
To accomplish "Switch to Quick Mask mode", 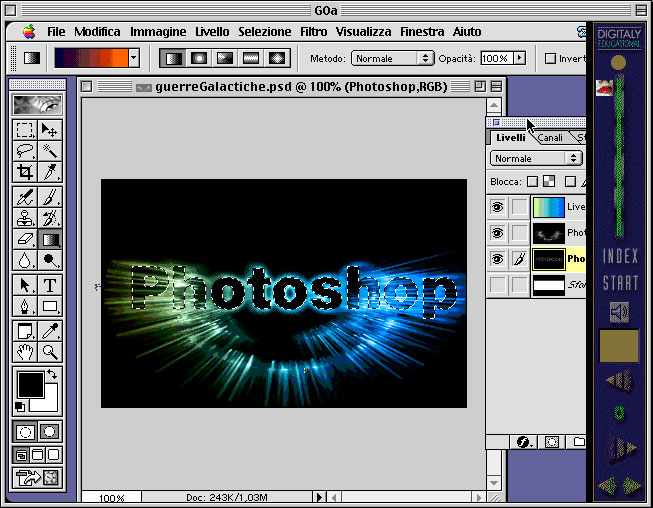I will pos(50,432).
